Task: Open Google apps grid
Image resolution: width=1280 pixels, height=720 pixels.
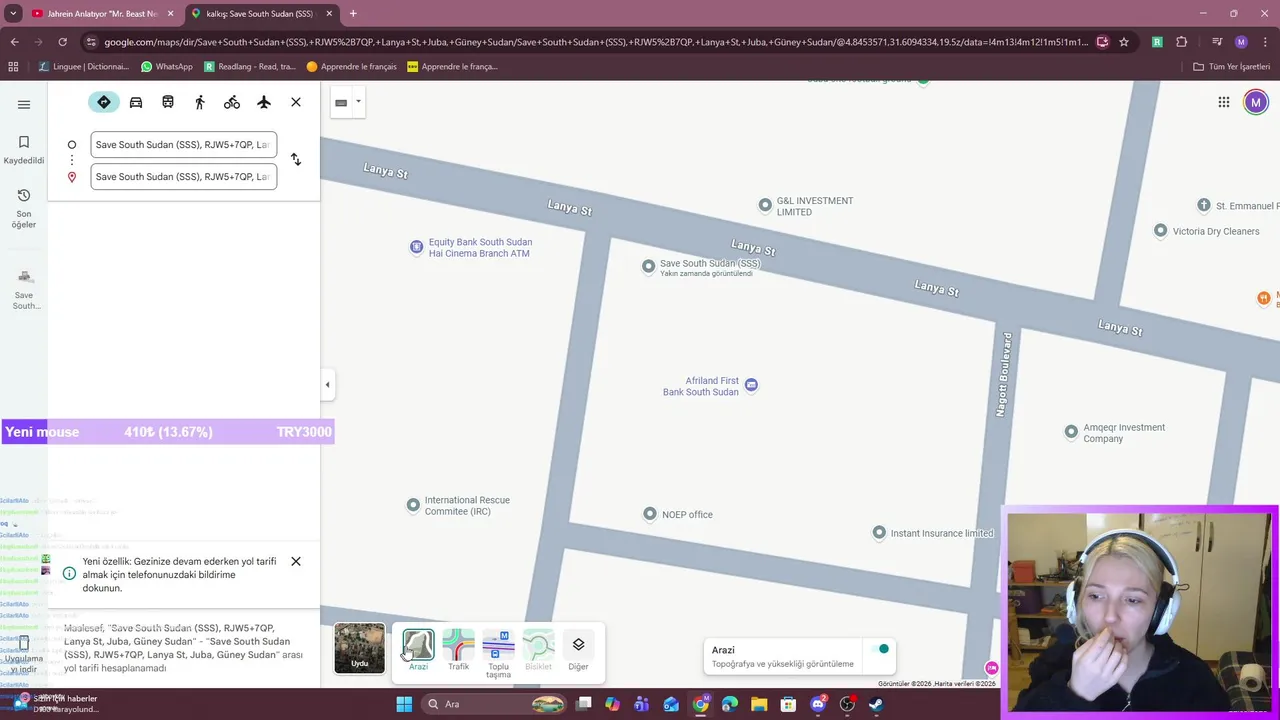Action: point(1223,102)
